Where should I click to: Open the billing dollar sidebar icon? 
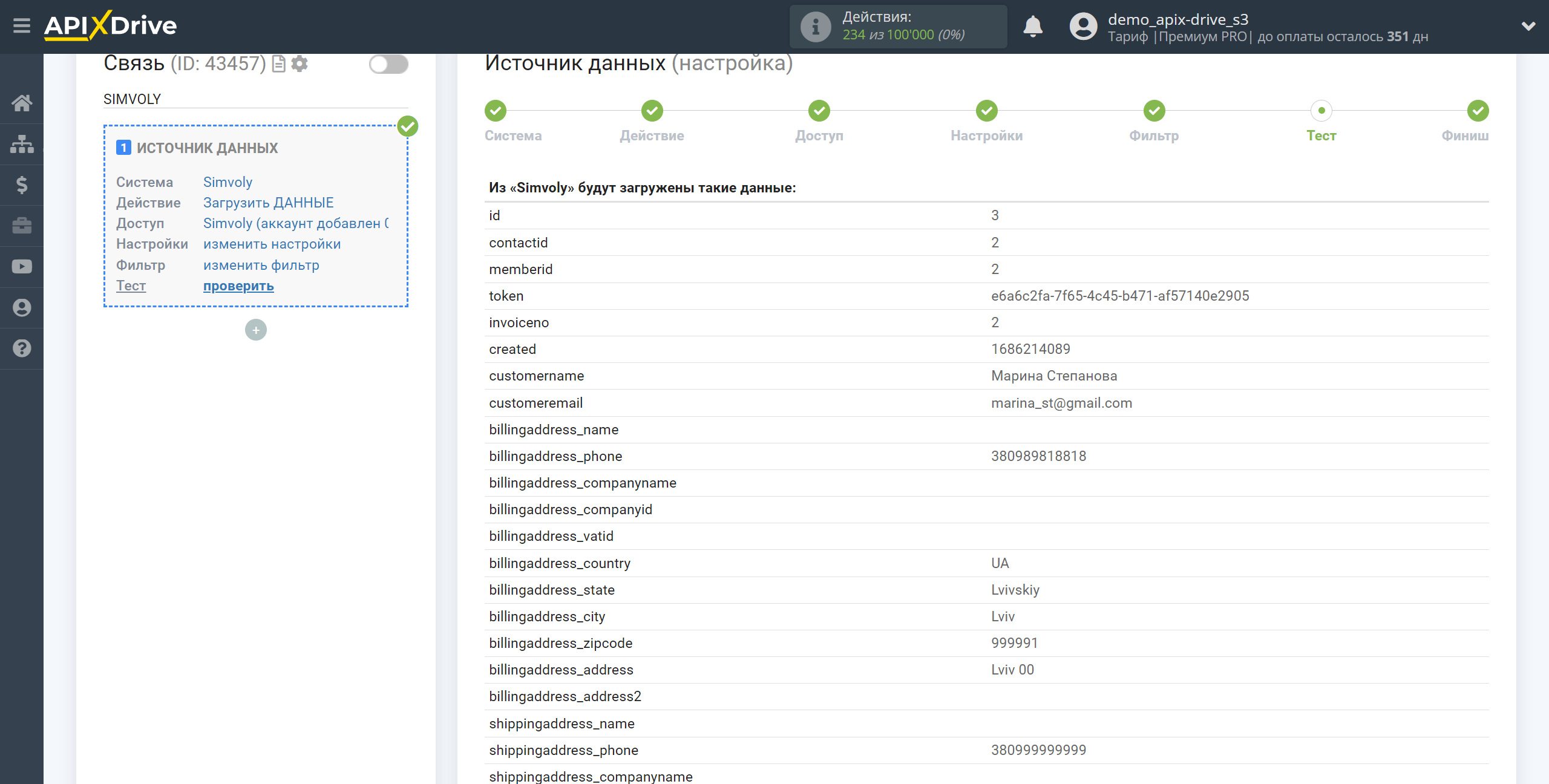[22, 185]
